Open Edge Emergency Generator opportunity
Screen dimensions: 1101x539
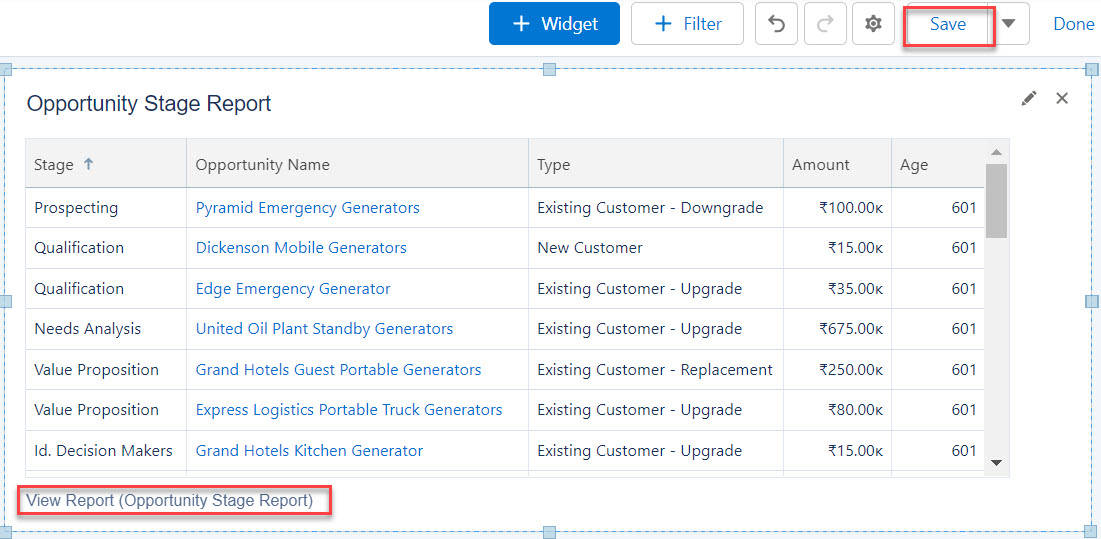point(293,288)
